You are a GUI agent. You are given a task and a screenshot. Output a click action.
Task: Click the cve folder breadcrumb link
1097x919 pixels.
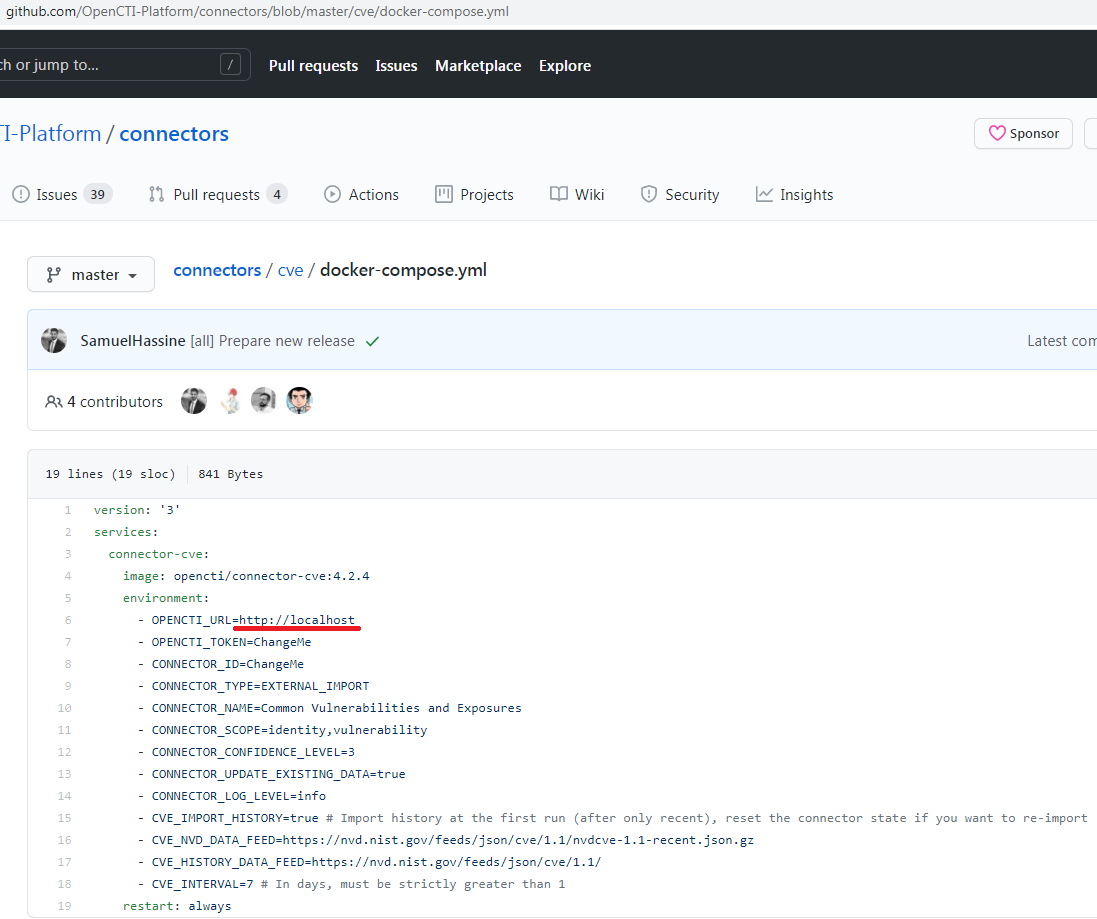coord(290,269)
